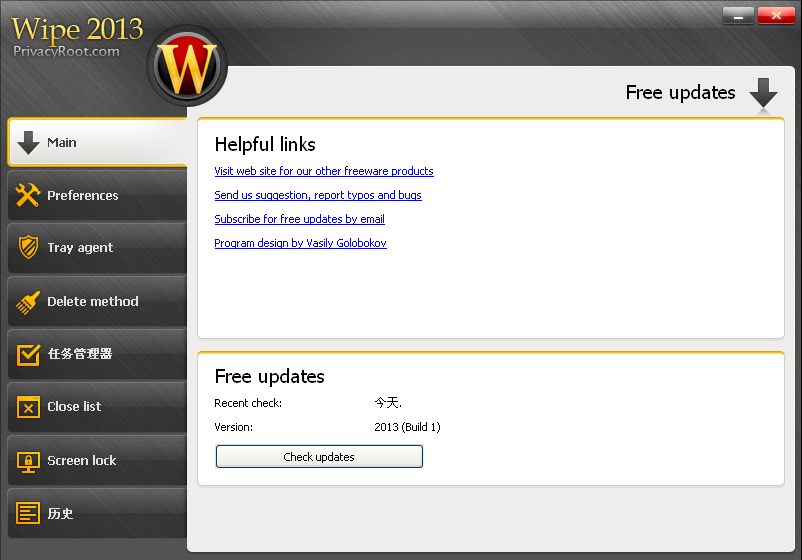Visit web site for other freeware products

tap(324, 171)
